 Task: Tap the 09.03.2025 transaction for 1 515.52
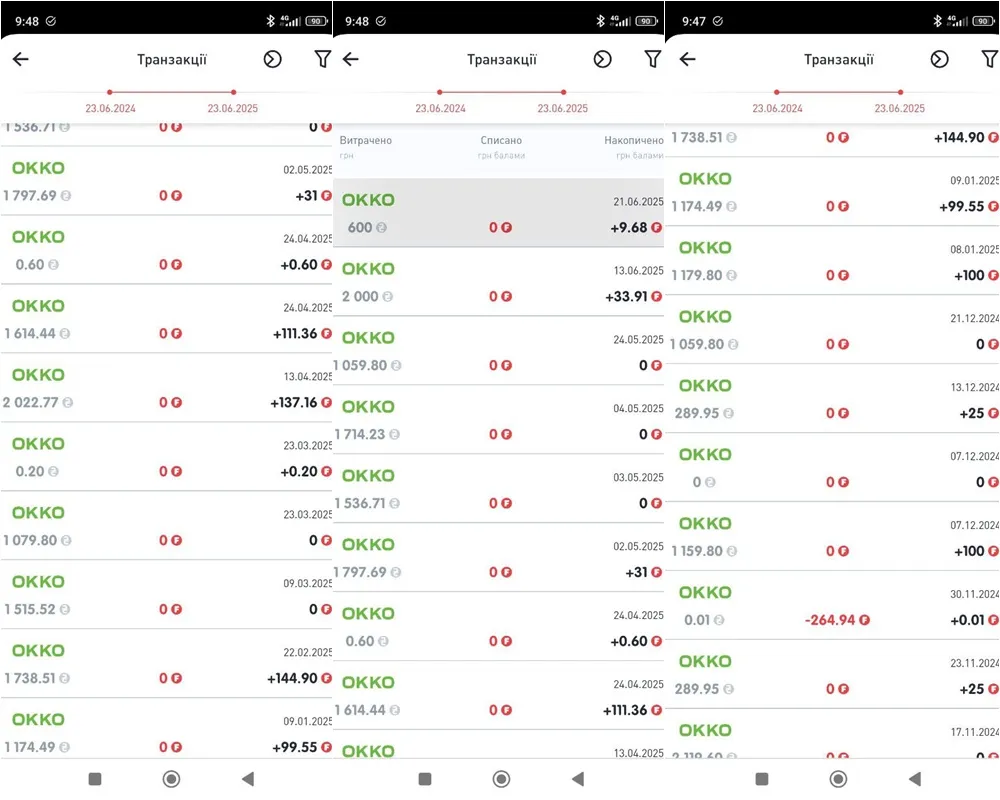[x=166, y=595]
